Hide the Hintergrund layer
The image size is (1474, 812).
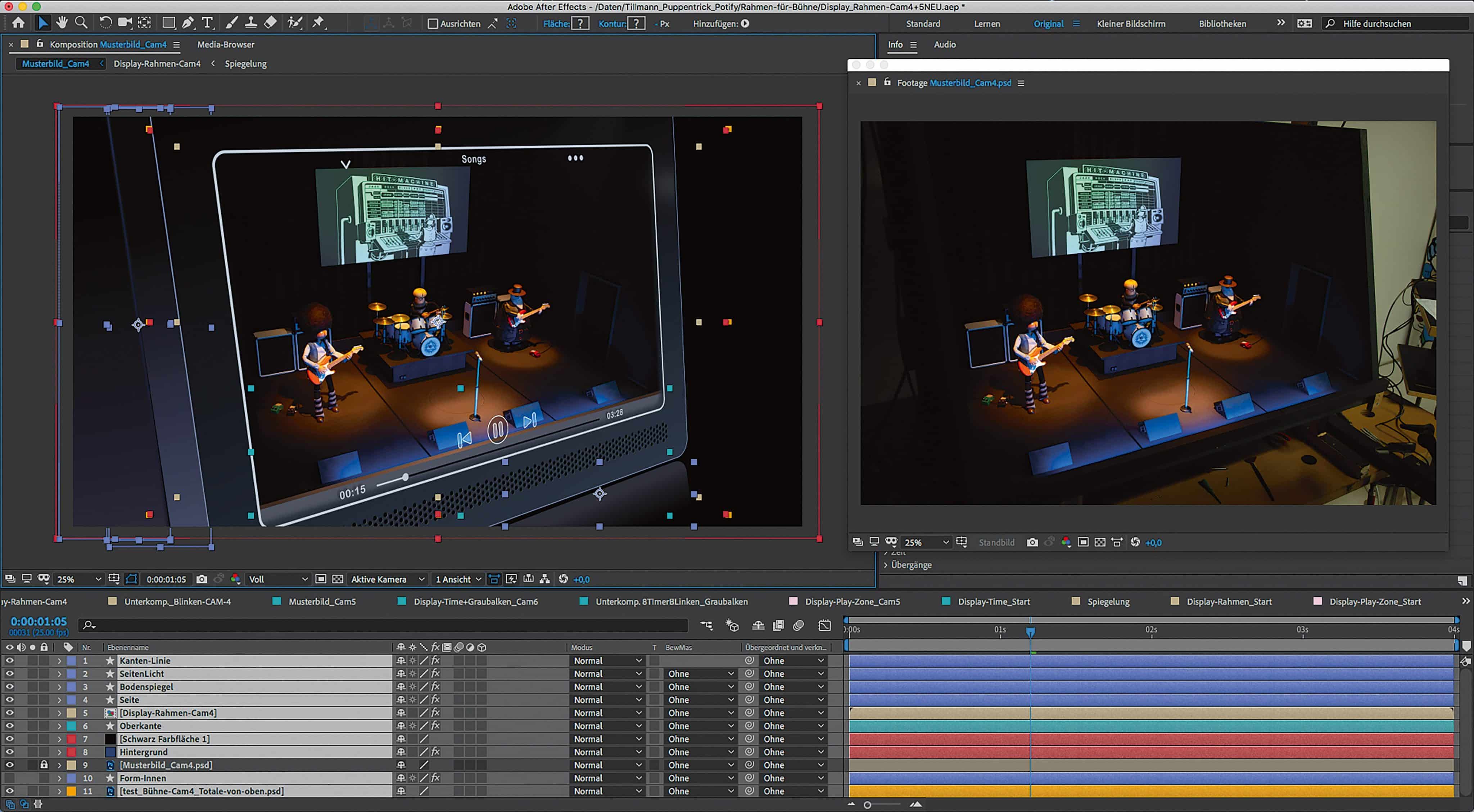[x=9, y=751]
